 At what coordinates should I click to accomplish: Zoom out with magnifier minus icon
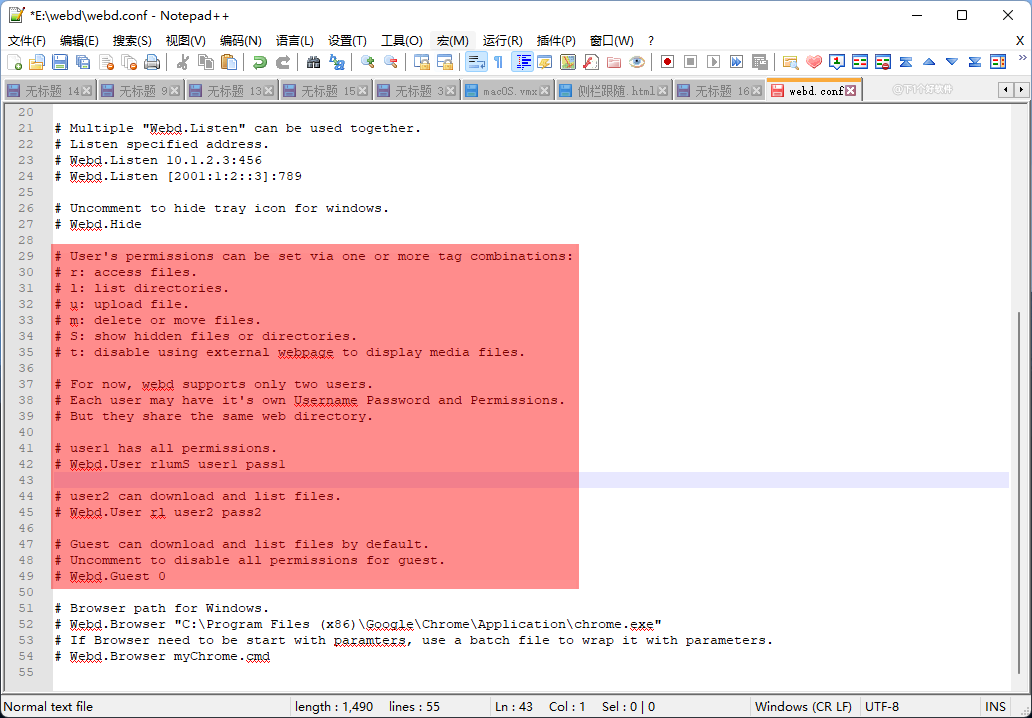(x=391, y=63)
